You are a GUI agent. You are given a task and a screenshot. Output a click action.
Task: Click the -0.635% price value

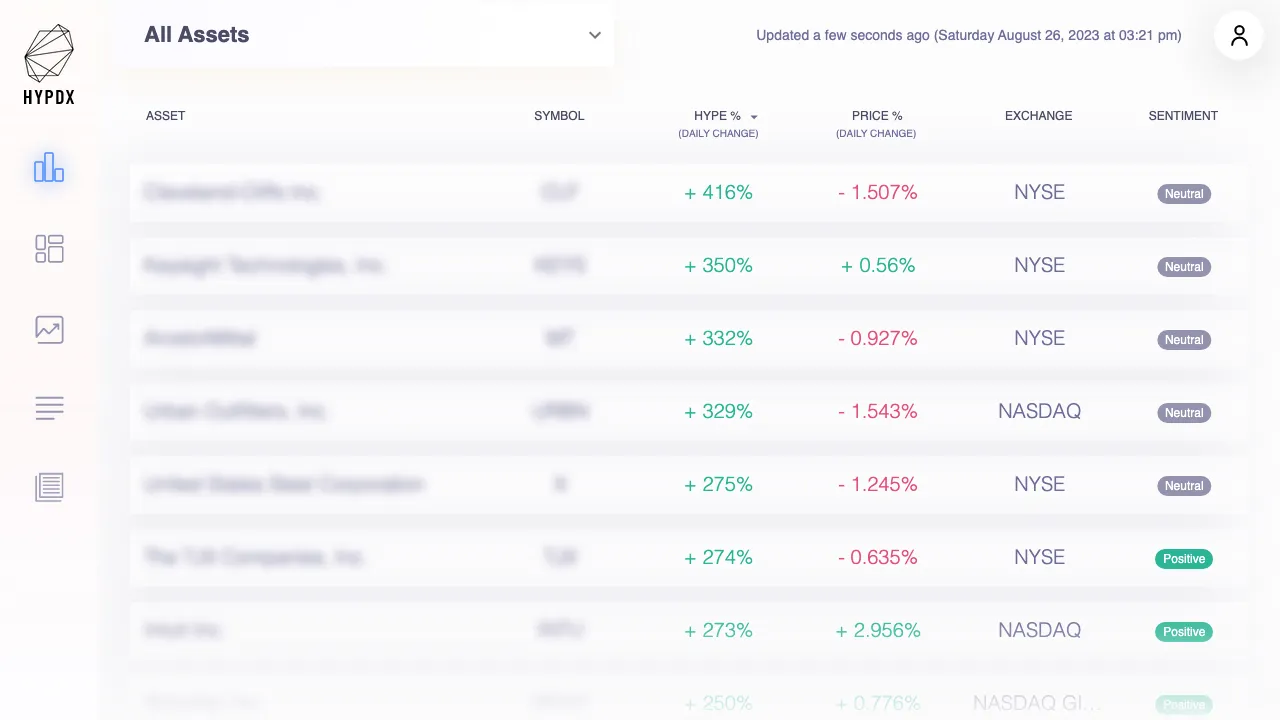click(x=877, y=557)
